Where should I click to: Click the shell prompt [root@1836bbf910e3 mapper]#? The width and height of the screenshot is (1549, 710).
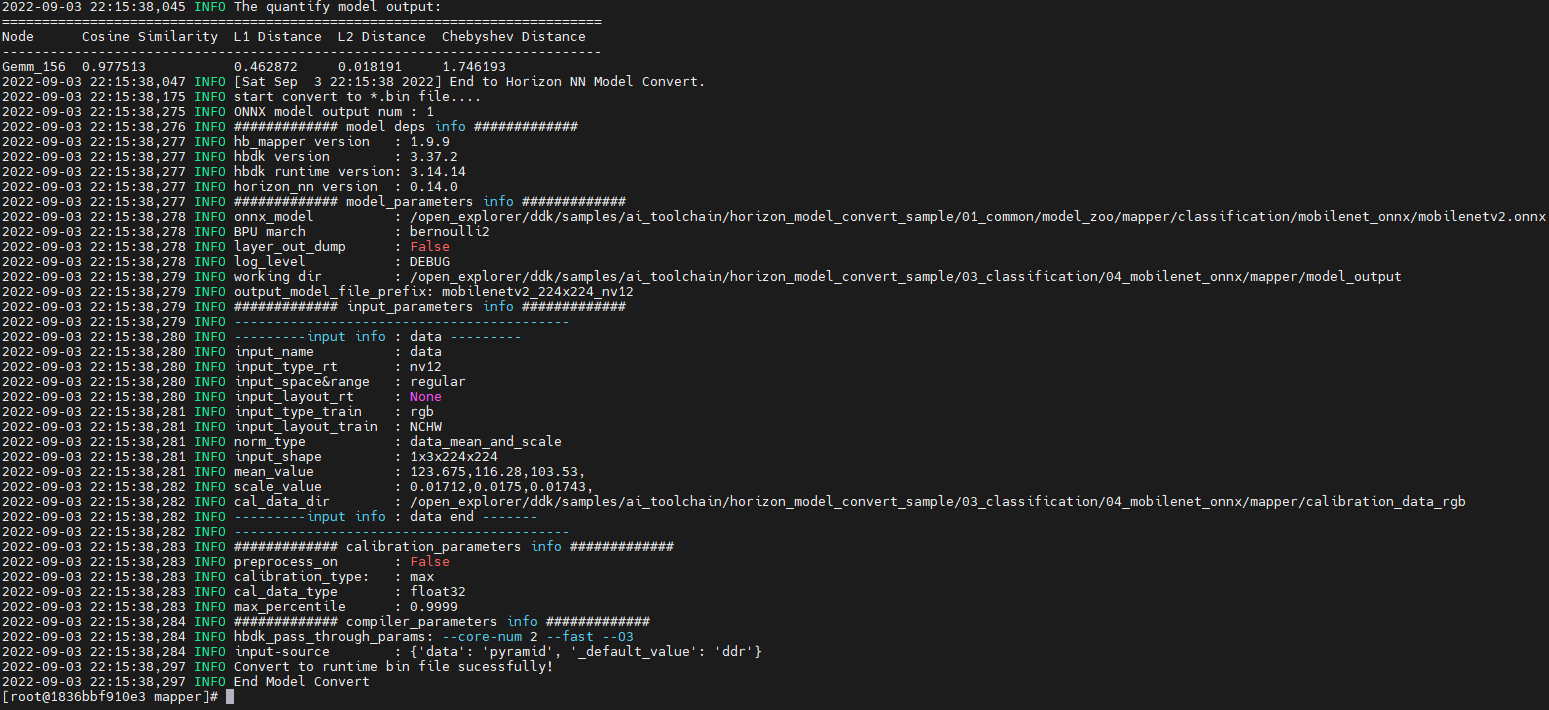pyautogui.click(x=110, y=697)
